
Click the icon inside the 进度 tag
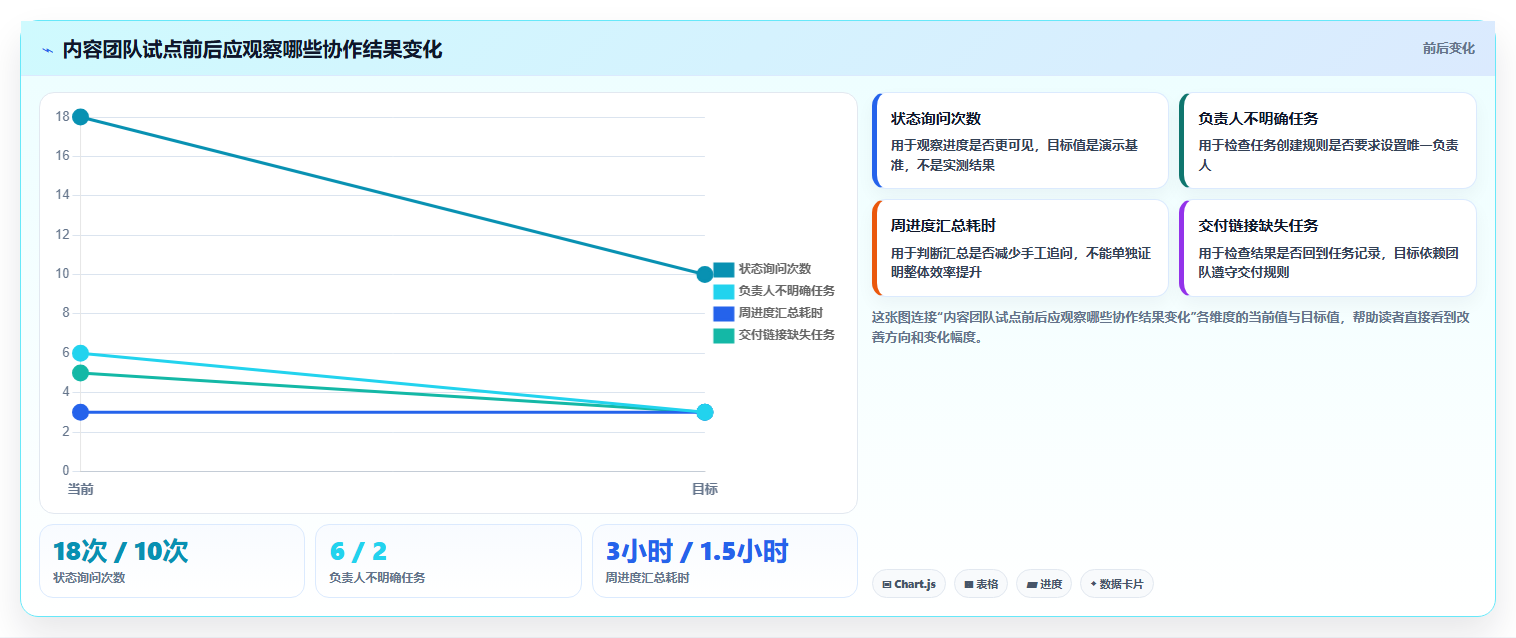pyautogui.click(x=1031, y=584)
